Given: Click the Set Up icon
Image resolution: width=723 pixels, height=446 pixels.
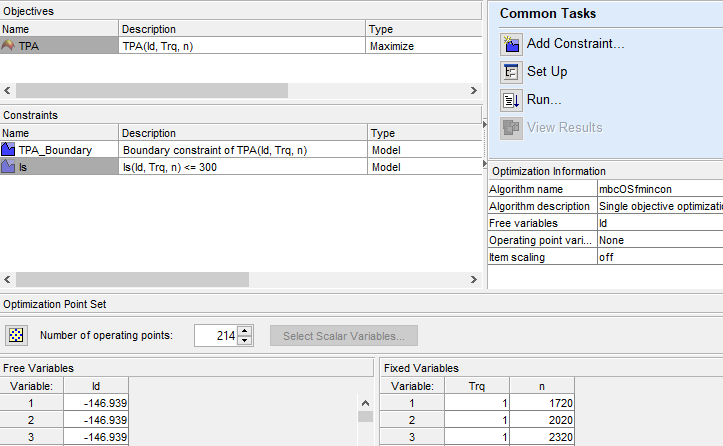Looking at the screenshot, I should 511,72.
